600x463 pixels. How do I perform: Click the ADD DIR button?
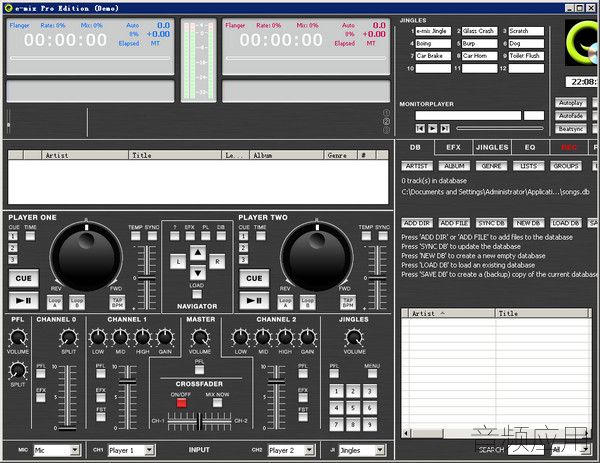click(417, 223)
